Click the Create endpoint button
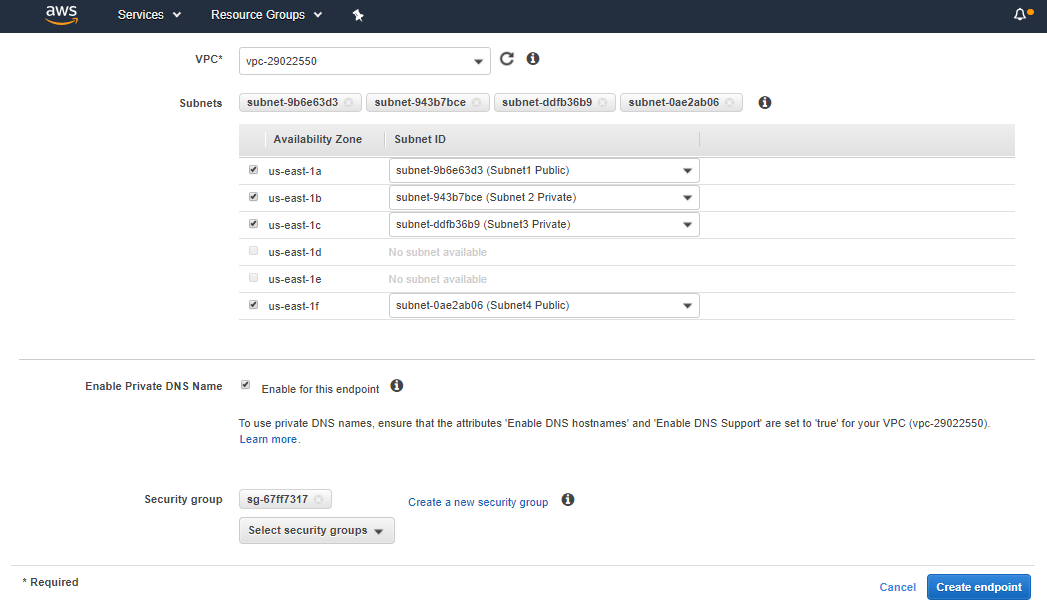1047x611 pixels. click(978, 587)
